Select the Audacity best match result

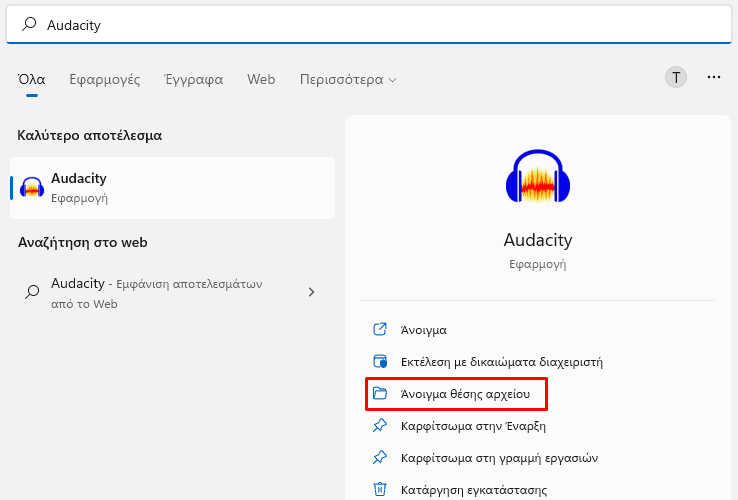(173, 188)
